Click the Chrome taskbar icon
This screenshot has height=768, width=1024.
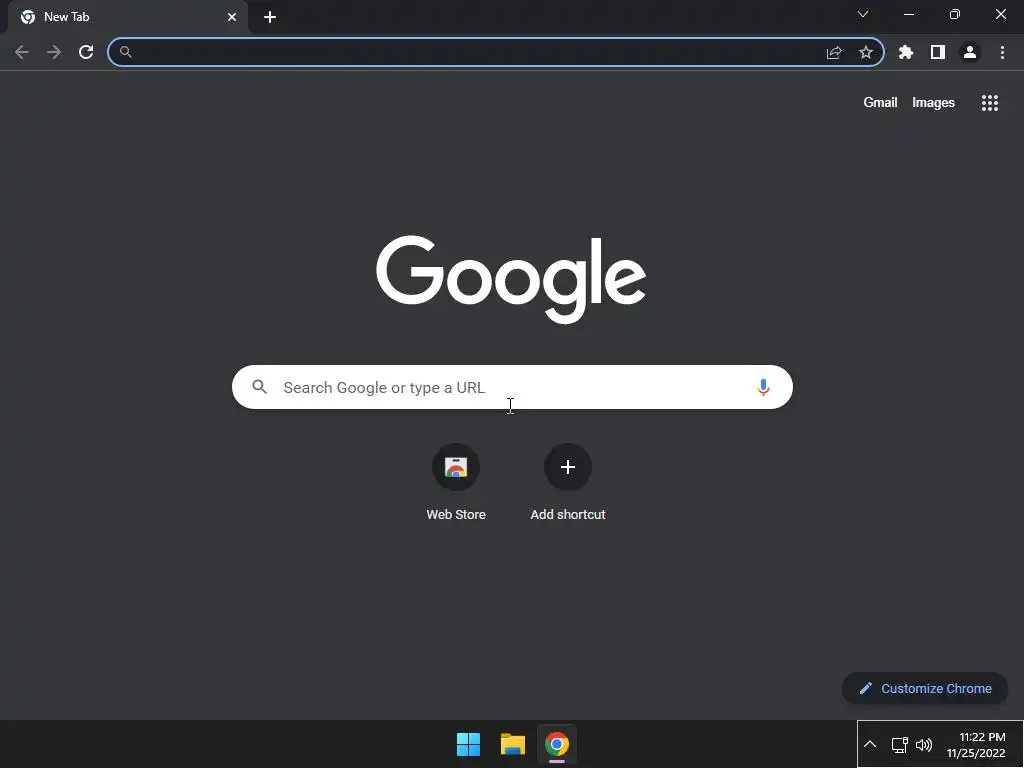[557, 744]
